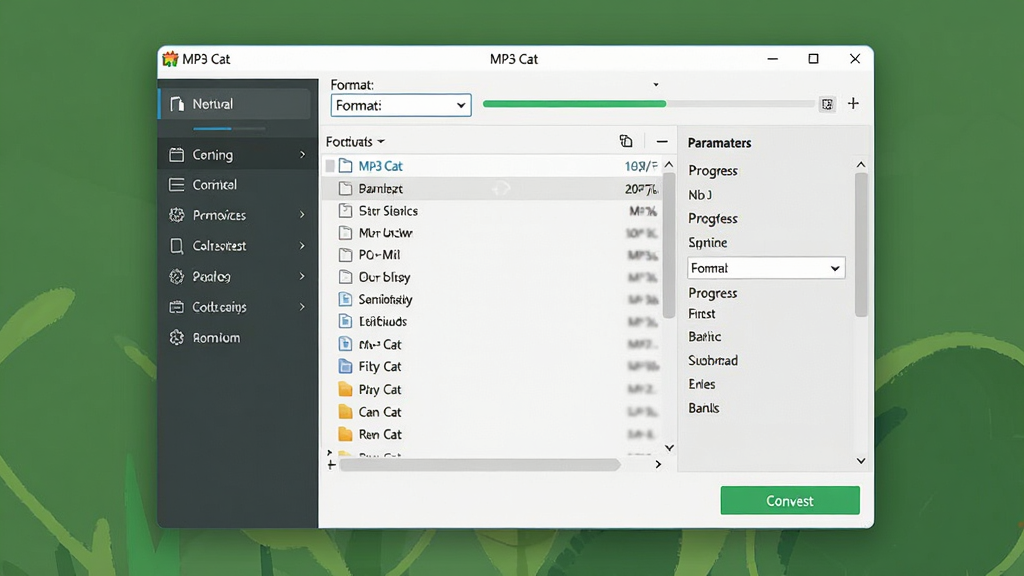Image resolution: width=1024 pixels, height=576 pixels.
Task: Select the Mur Ucuw file row
Action: coord(492,232)
